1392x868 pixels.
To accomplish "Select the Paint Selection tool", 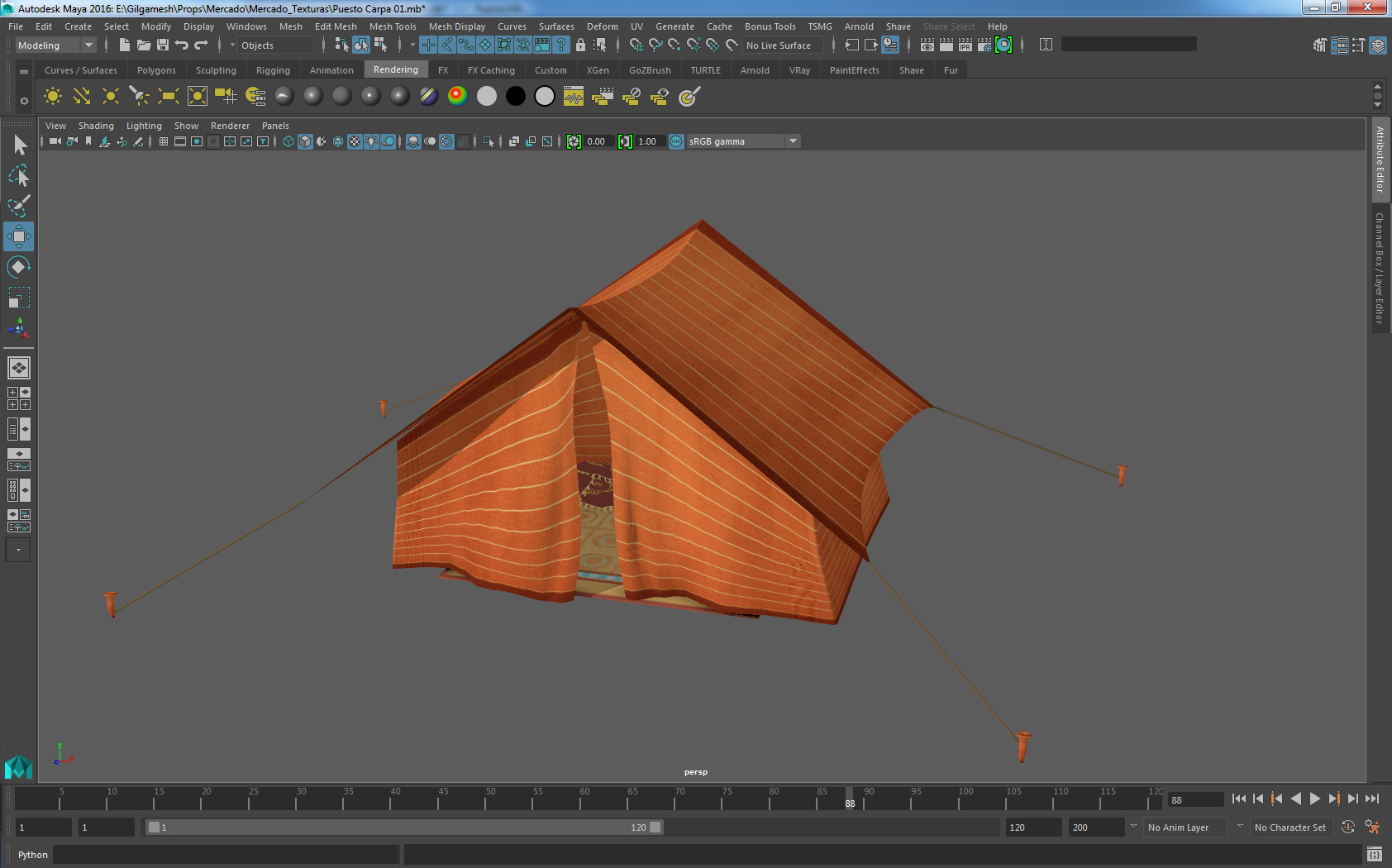I will pos(18,206).
